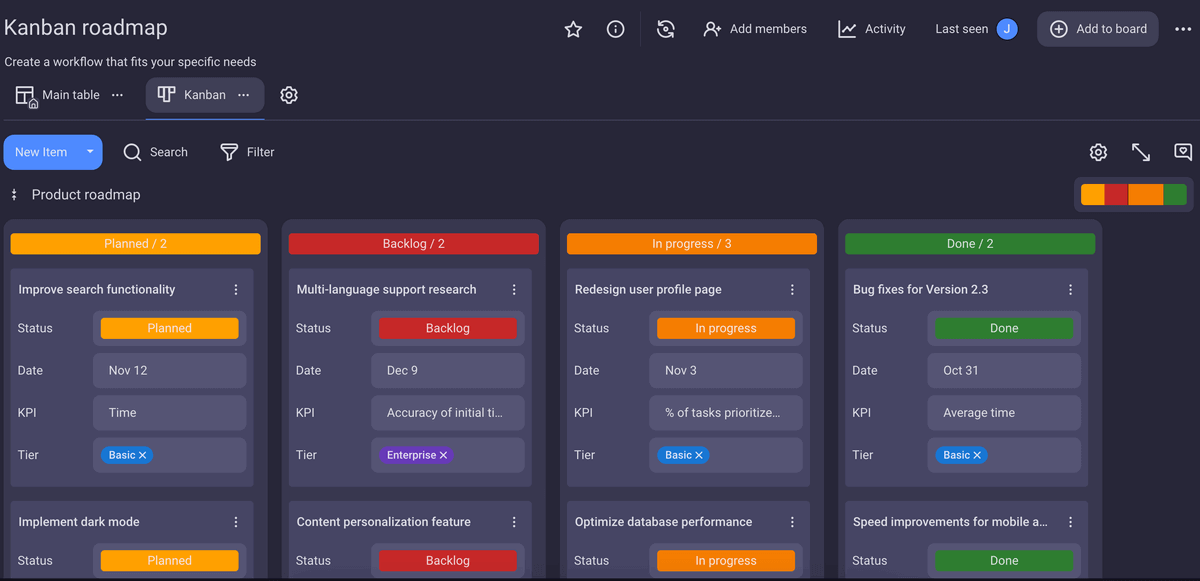
Task: Expand the New Item dropdown arrow
Action: coord(90,152)
